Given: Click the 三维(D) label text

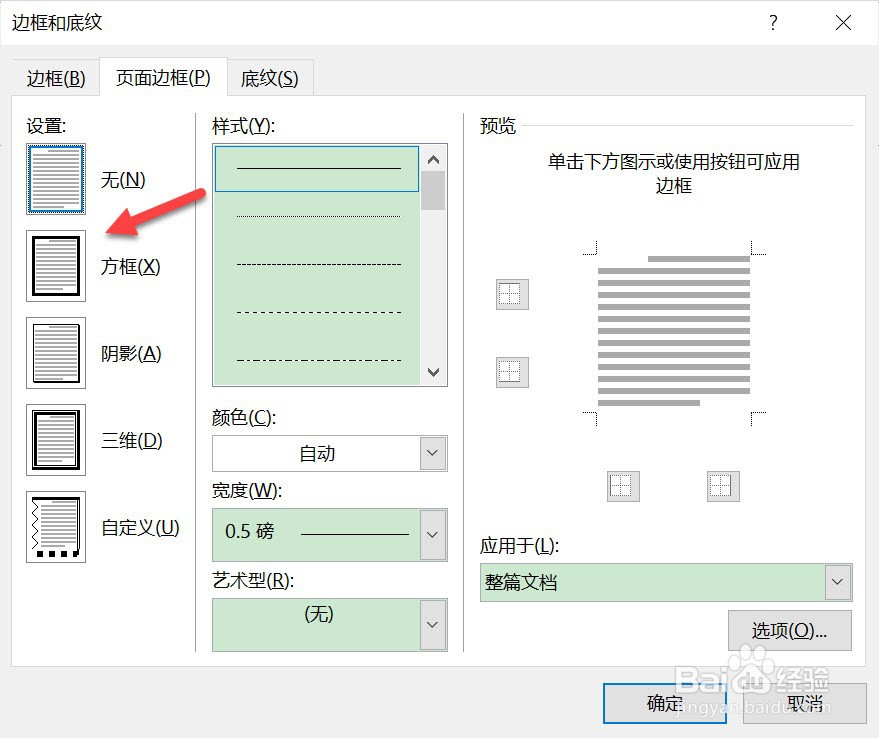Looking at the screenshot, I should tap(132, 441).
